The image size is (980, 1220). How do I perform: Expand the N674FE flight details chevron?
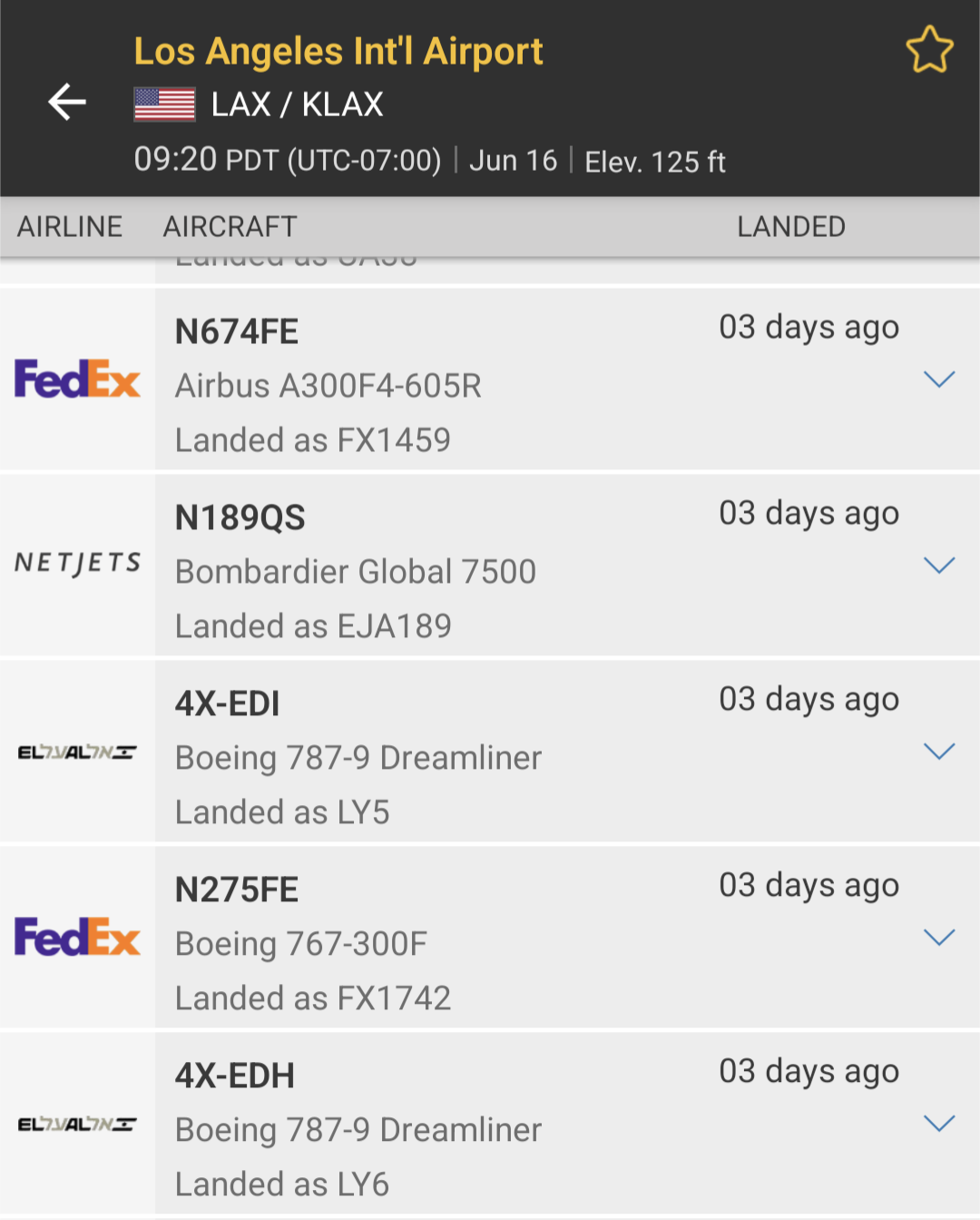coord(939,379)
